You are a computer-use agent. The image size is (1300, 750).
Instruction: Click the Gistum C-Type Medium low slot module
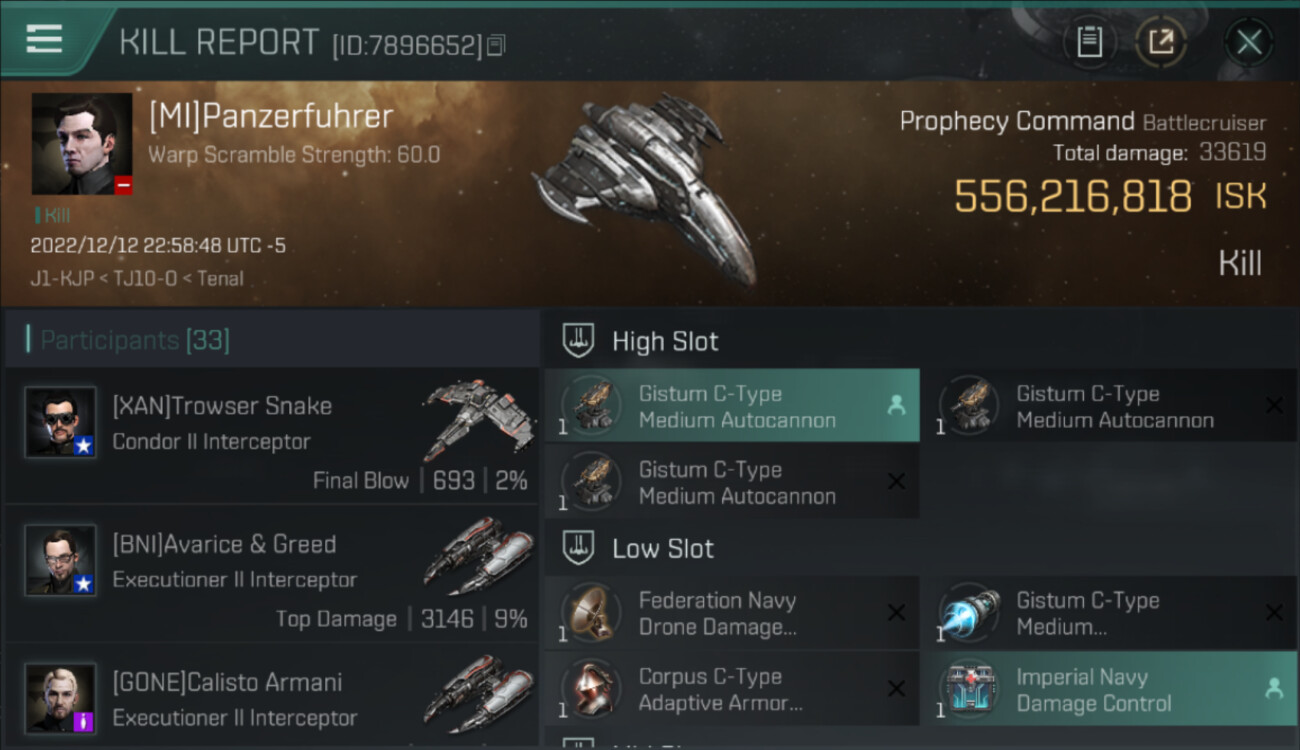click(x=1109, y=613)
